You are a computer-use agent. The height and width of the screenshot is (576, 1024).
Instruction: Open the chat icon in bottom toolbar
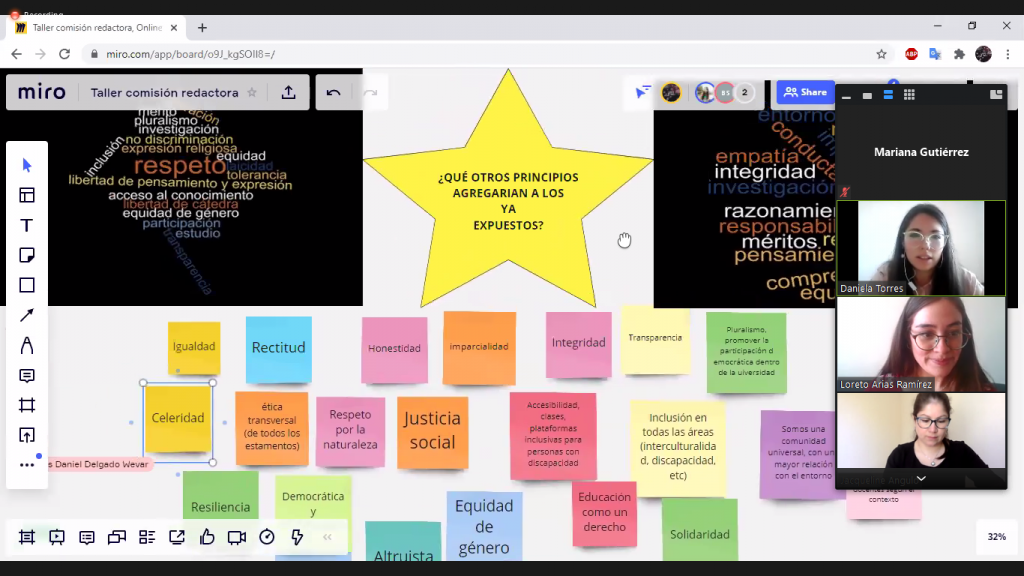coord(117,537)
